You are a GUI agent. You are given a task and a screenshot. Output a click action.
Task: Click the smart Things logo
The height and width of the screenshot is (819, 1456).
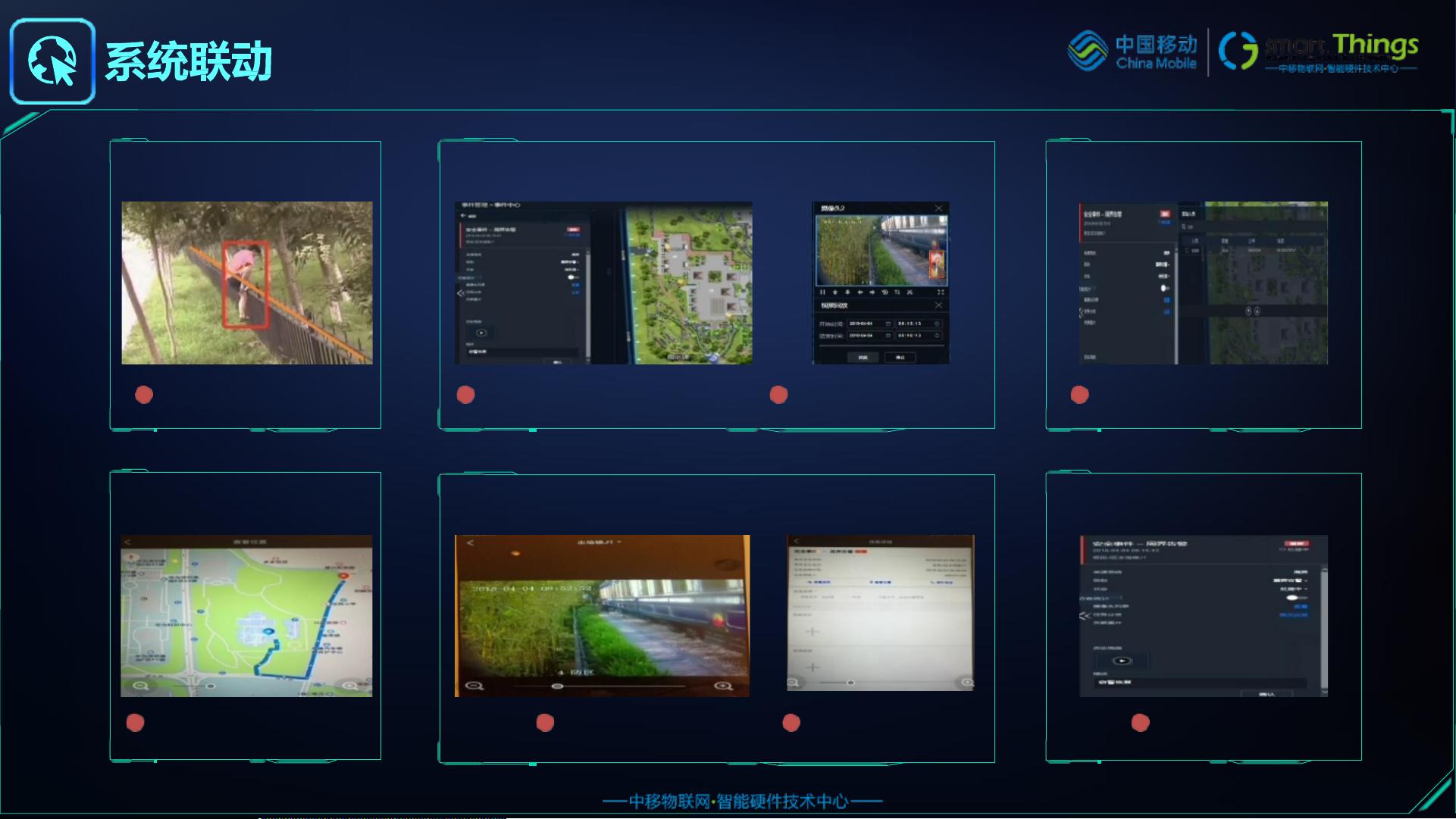(1317, 52)
